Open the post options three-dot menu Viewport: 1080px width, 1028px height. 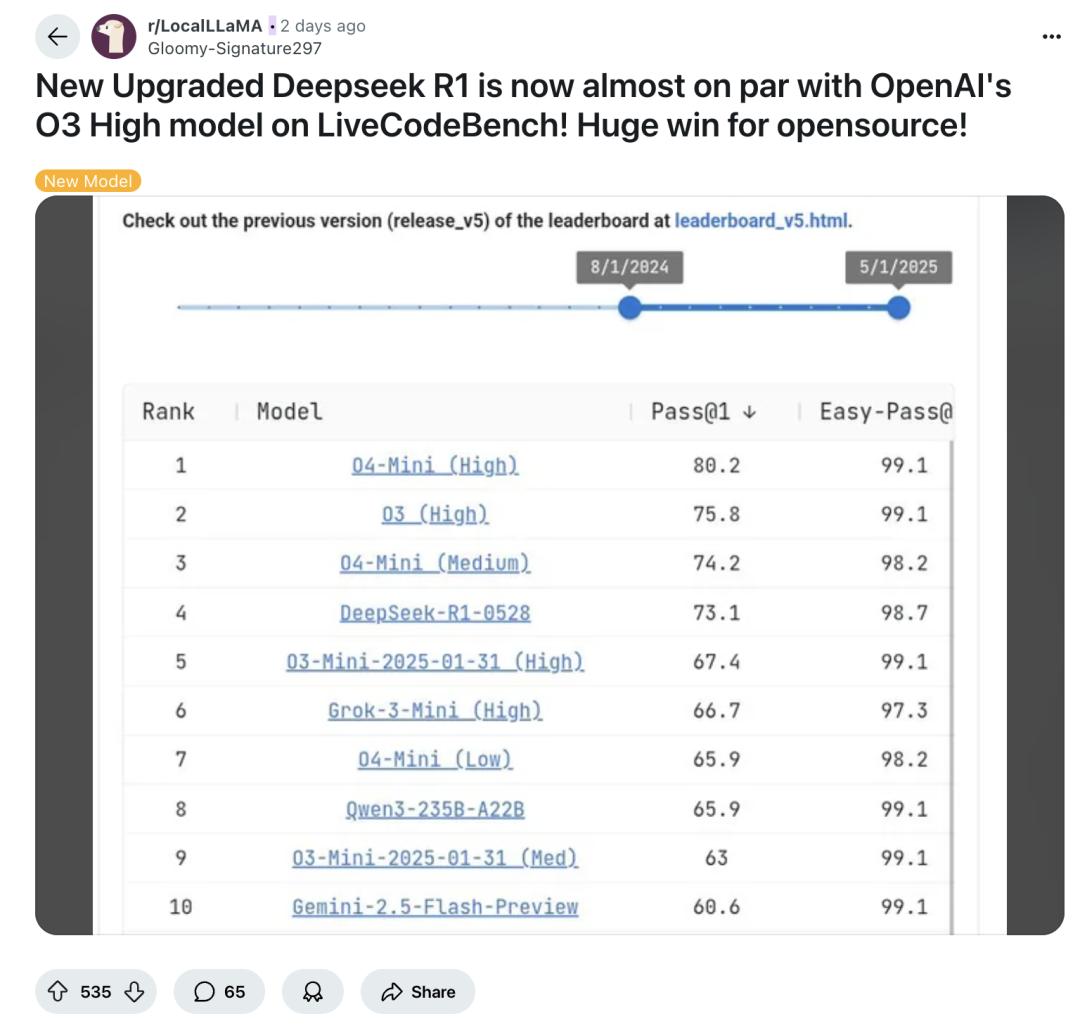[1051, 37]
